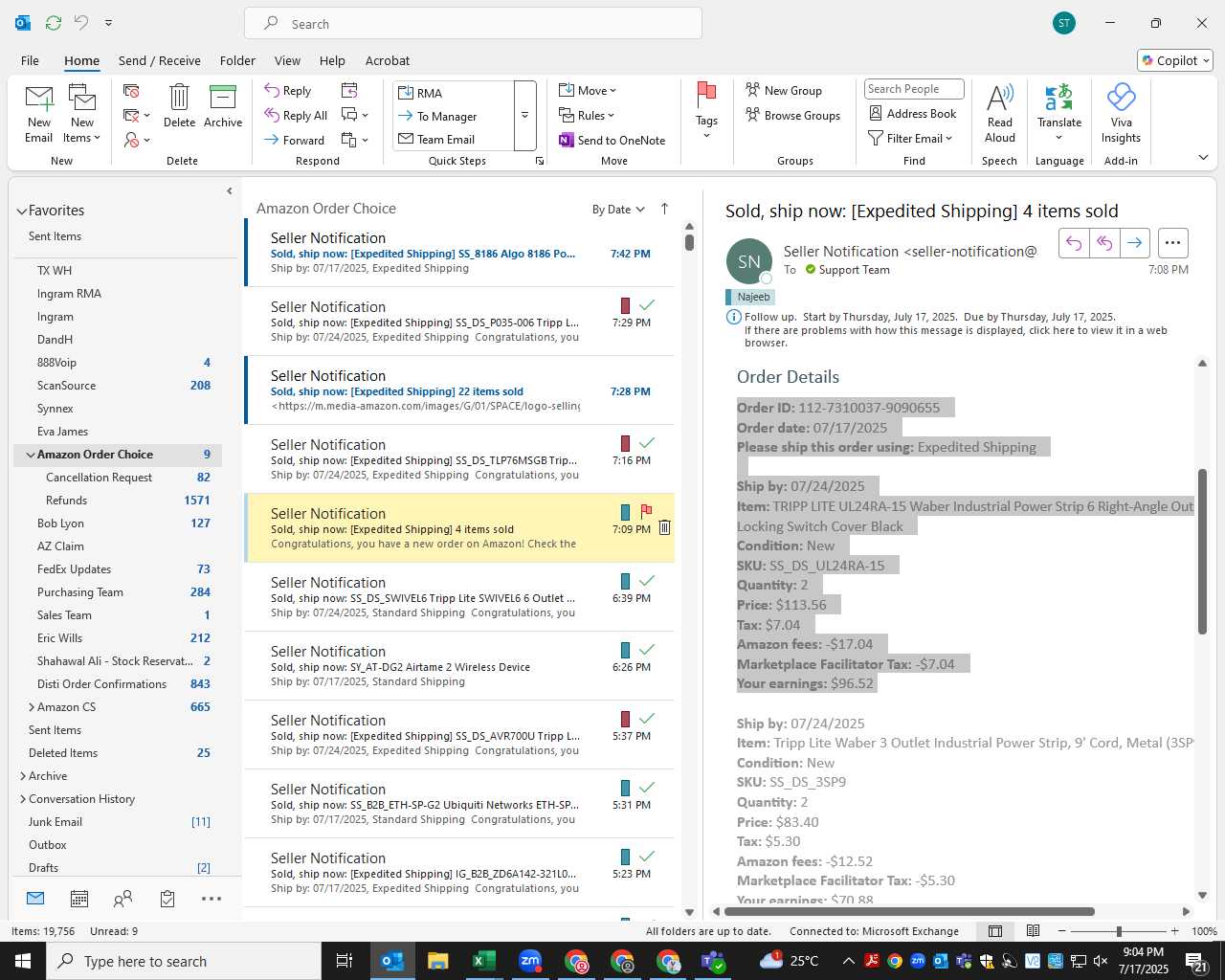Click the top Search box
This screenshot has width=1225, height=980.
click(x=473, y=23)
